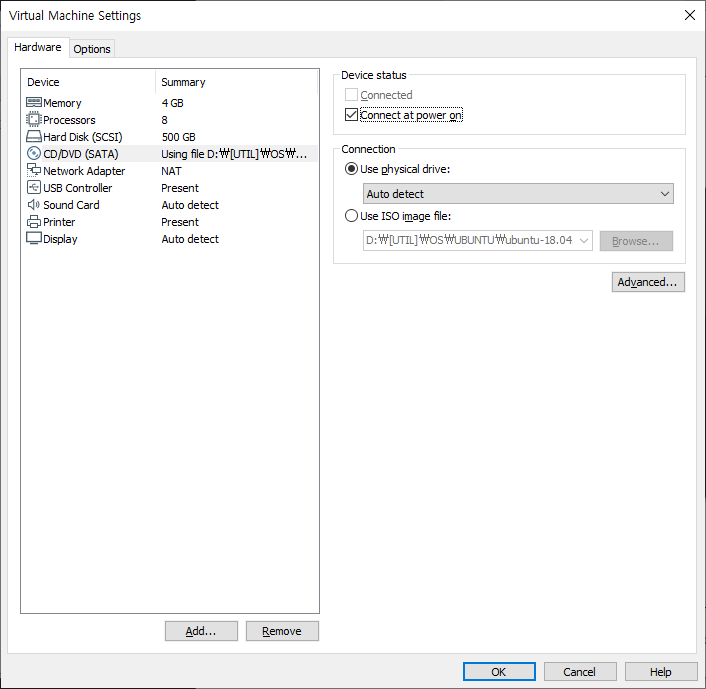
Task: Click Add to add hardware
Action: [x=201, y=631]
